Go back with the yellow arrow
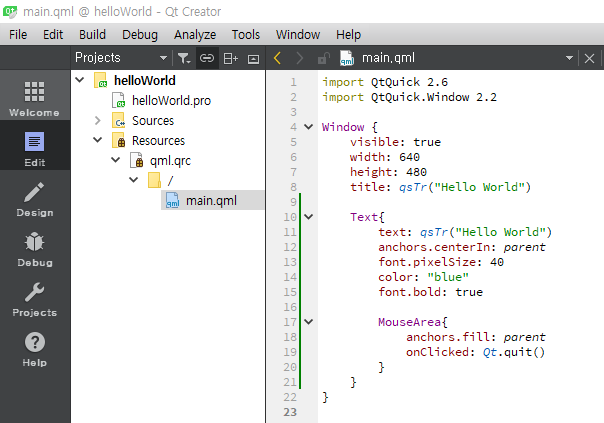The width and height of the screenshot is (604, 423). tap(278, 58)
